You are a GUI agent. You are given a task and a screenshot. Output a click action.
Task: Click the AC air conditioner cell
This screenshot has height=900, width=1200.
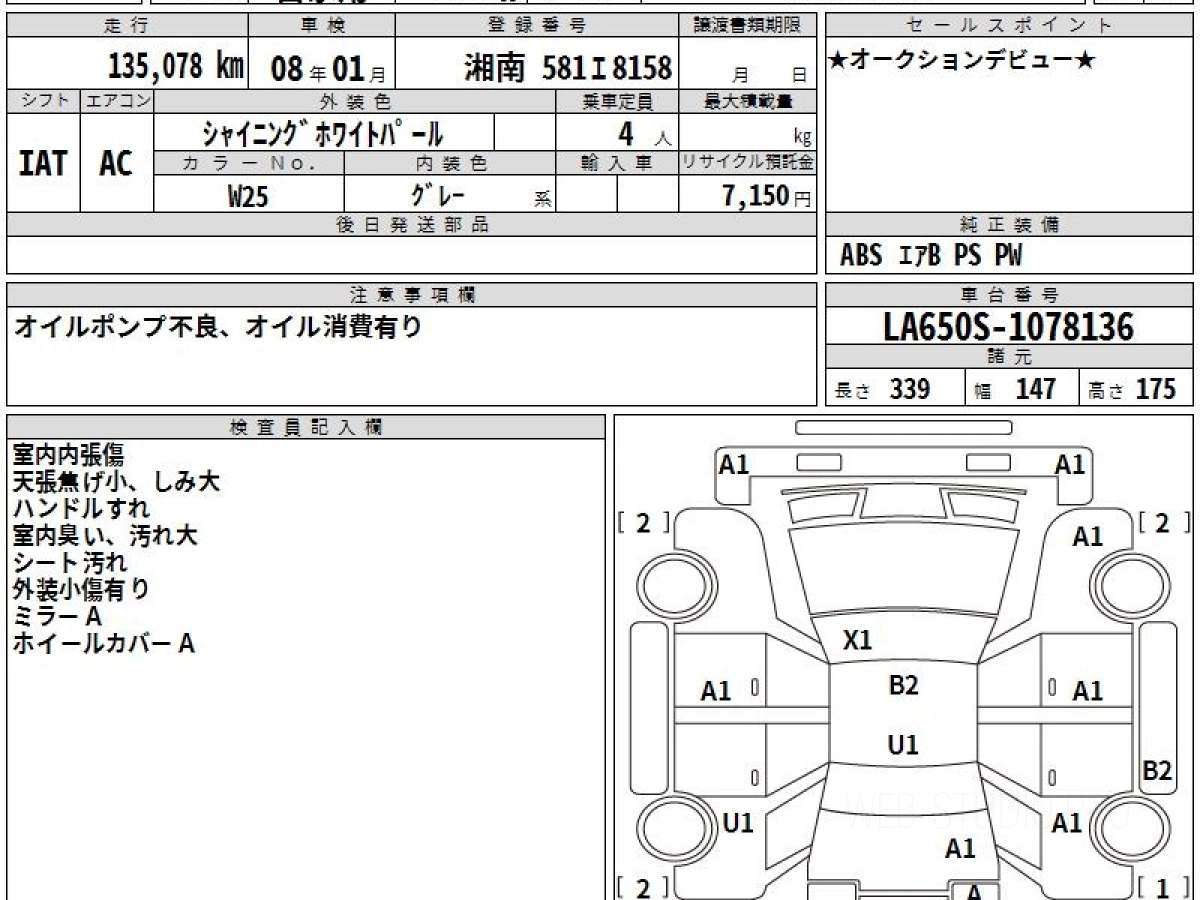[116, 163]
